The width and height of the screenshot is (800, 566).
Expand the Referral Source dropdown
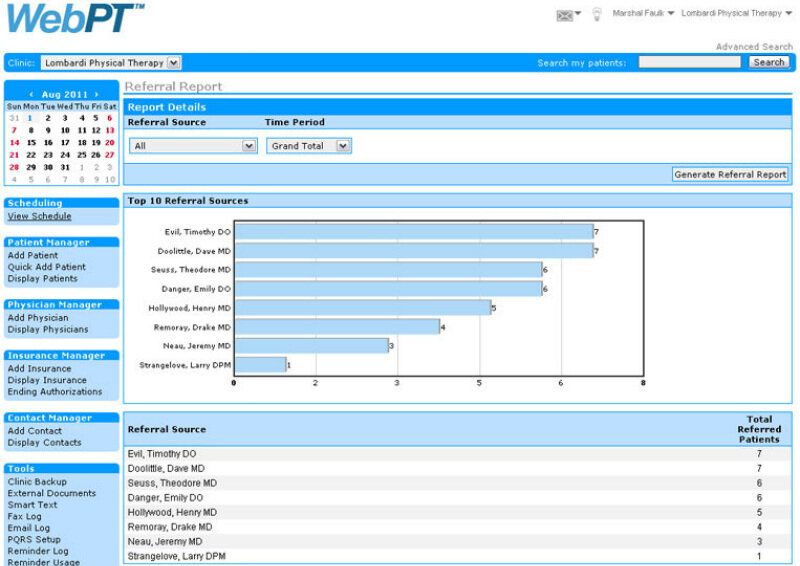193,146
